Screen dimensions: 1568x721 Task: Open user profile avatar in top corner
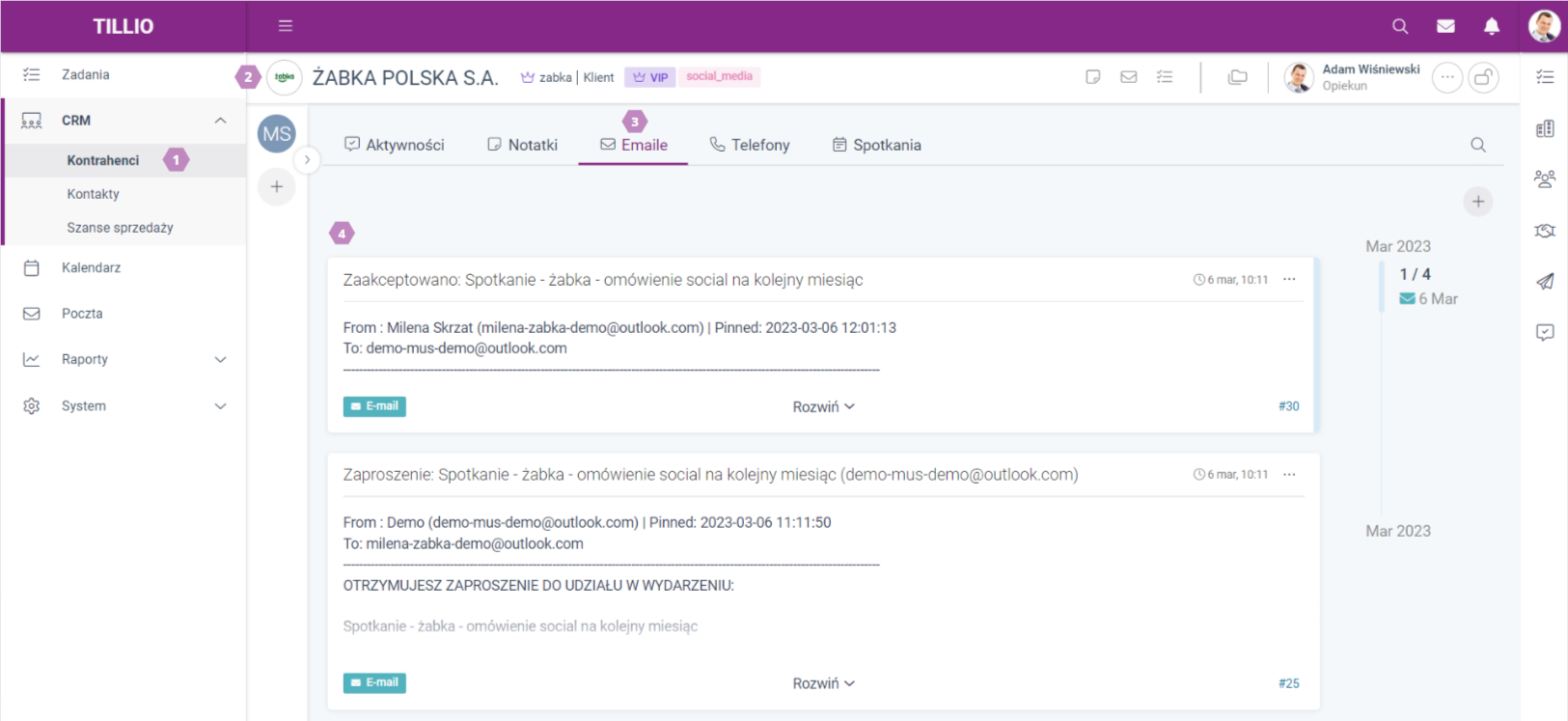(1544, 26)
